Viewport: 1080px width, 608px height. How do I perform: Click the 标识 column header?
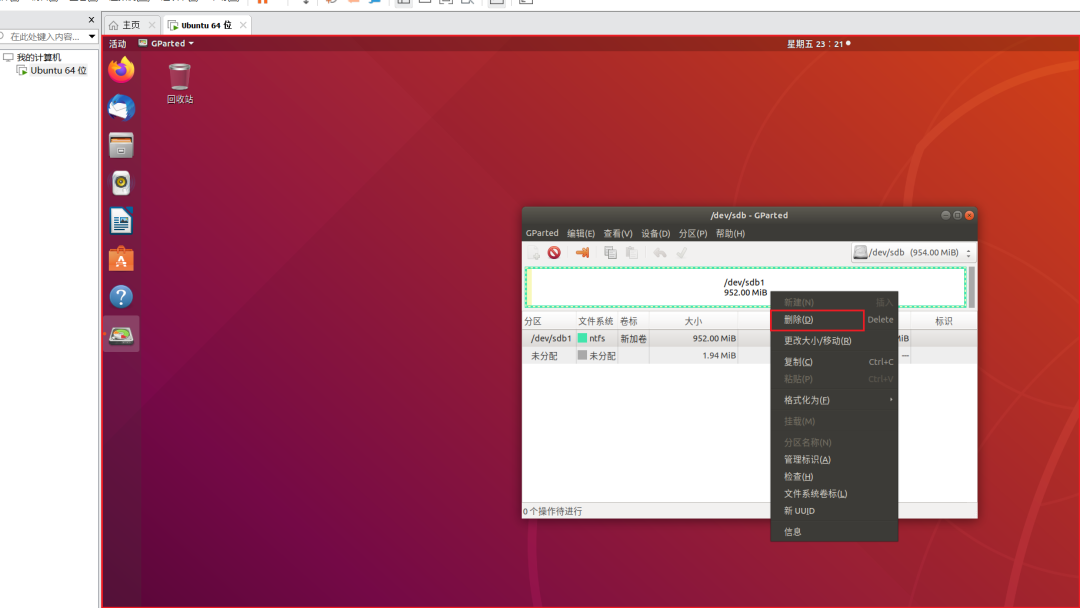point(944,322)
